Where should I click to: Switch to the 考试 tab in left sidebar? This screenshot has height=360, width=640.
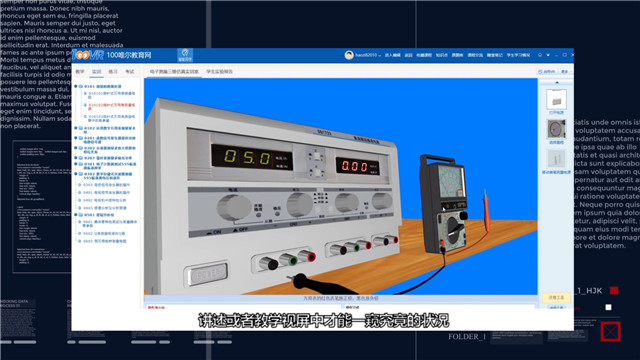tap(129, 71)
